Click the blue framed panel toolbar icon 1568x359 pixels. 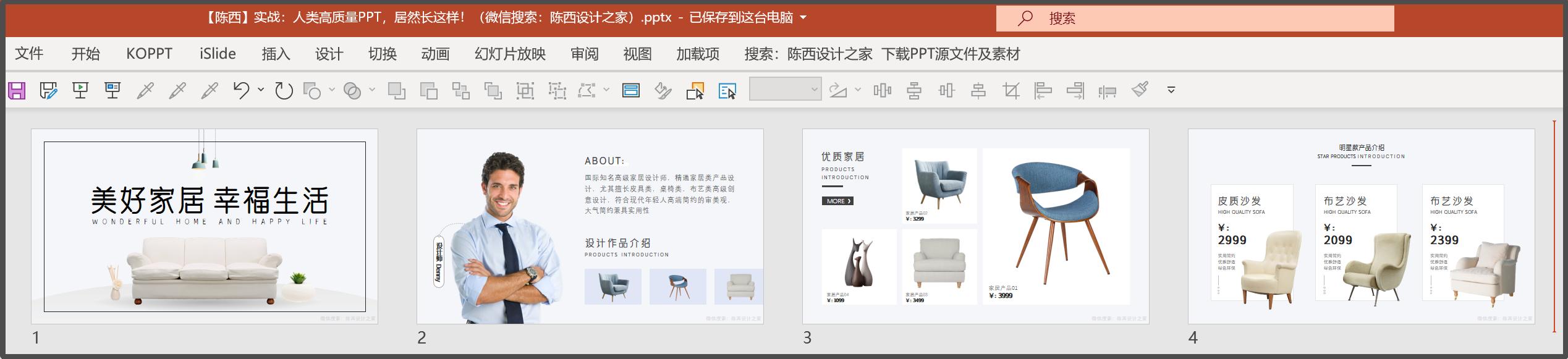pyautogui.click(x=630, y=91)
